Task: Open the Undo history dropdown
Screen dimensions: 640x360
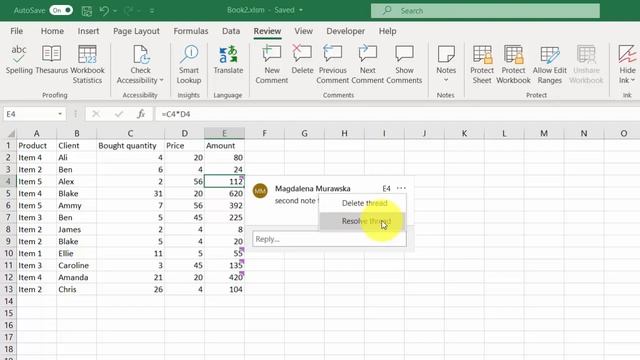Action: 115,11
